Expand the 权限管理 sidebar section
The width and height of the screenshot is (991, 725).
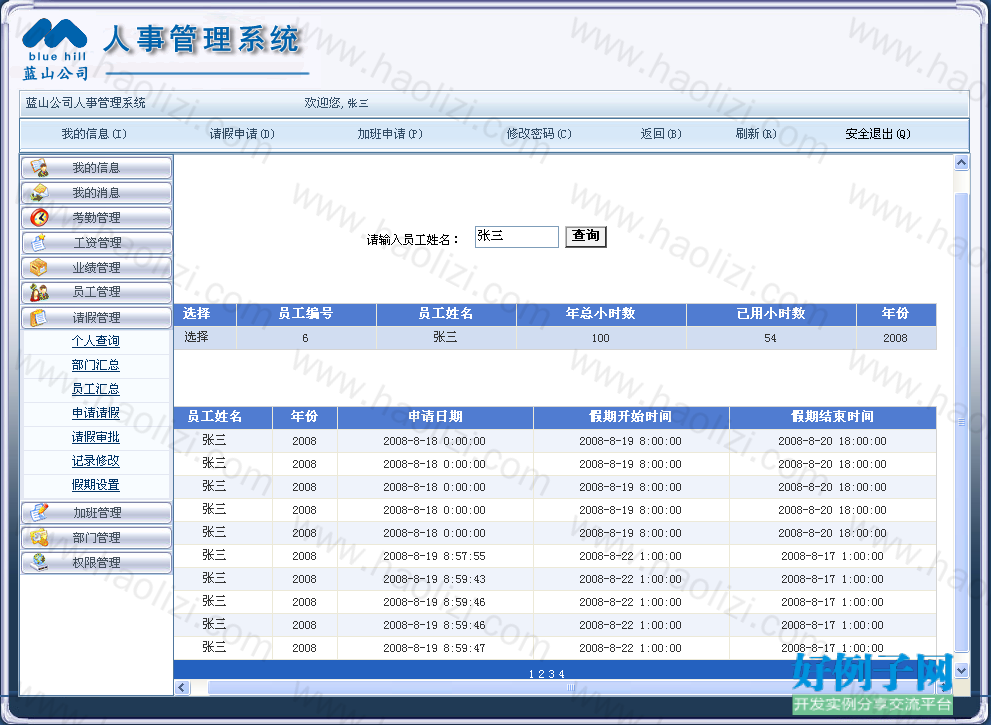(x=97, y=562)
